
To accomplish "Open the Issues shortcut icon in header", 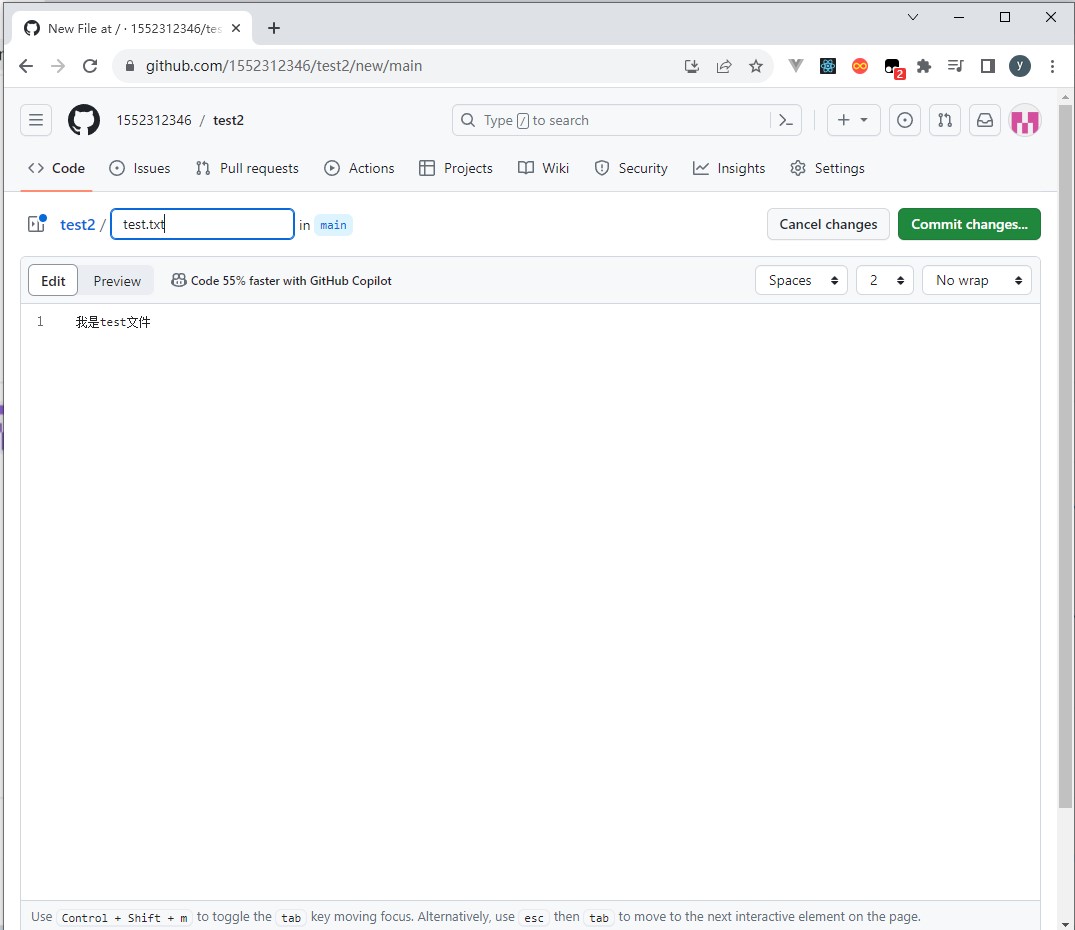I will click(905, 120).
